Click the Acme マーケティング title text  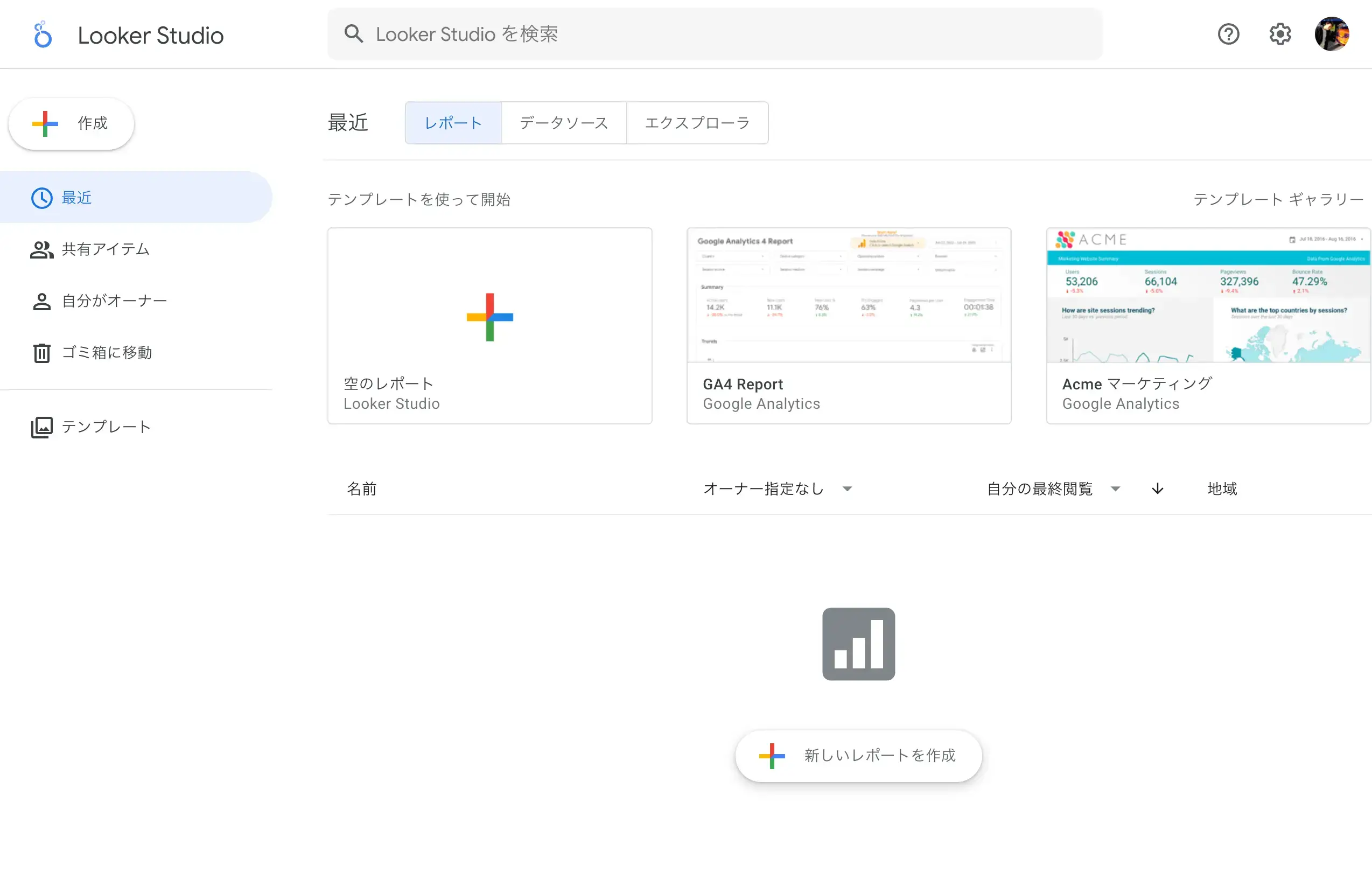(x=1137, y=384)
